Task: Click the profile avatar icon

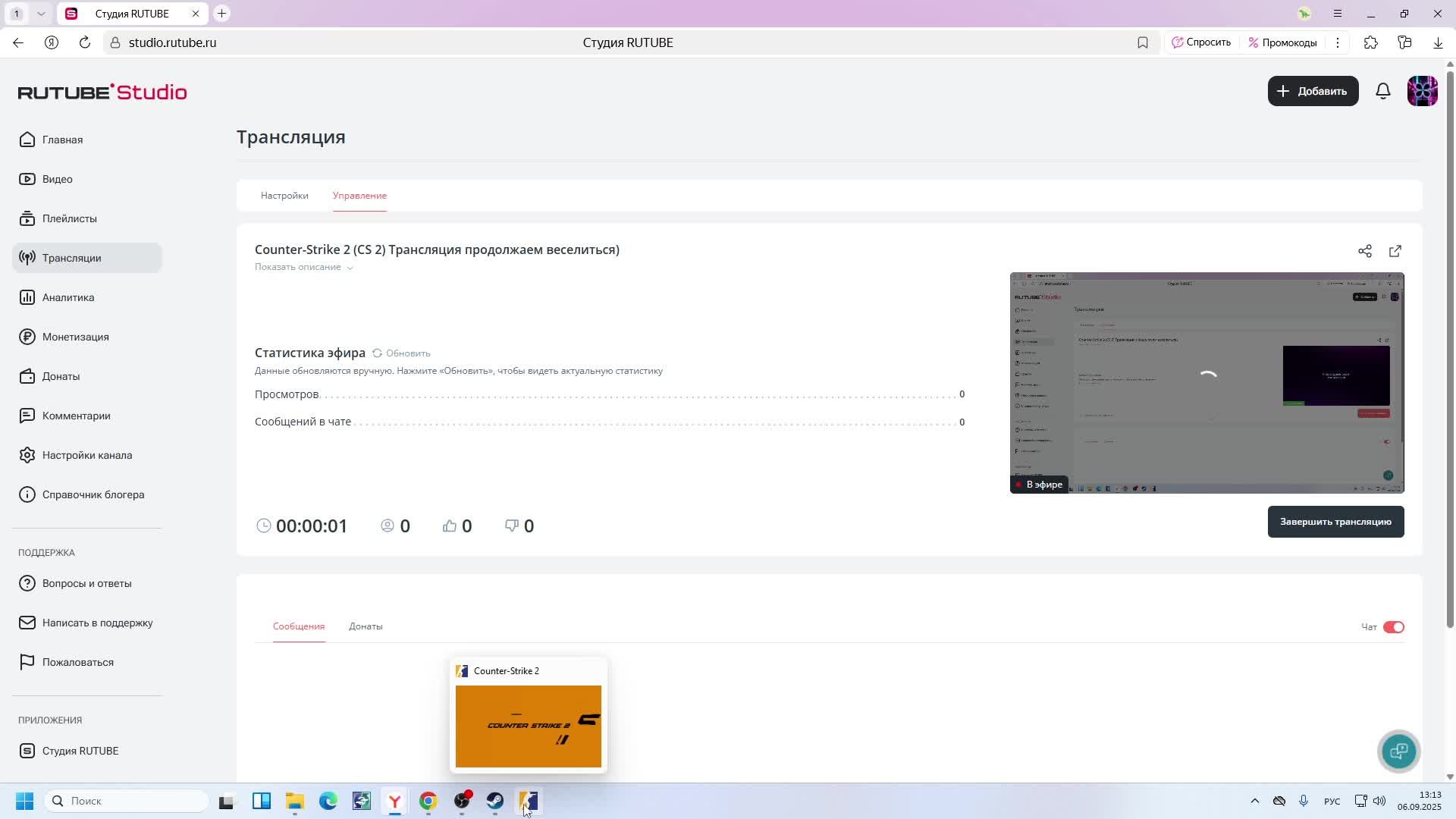Action: tap(1422, 91)
